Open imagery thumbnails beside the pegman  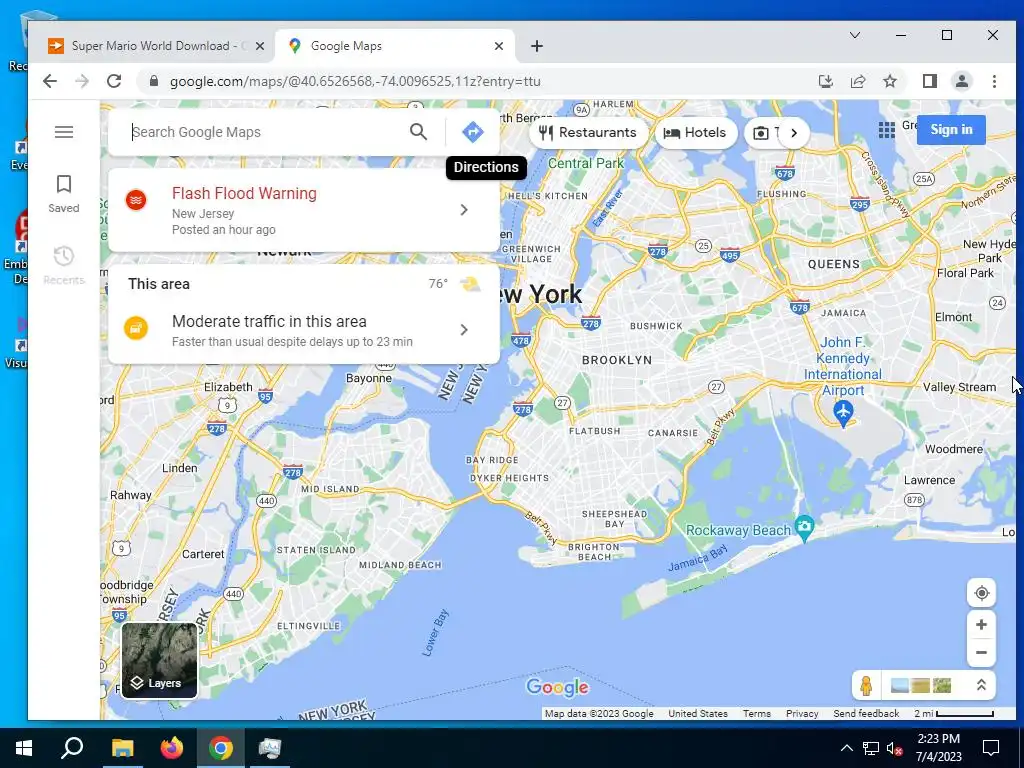pos(920,686)
